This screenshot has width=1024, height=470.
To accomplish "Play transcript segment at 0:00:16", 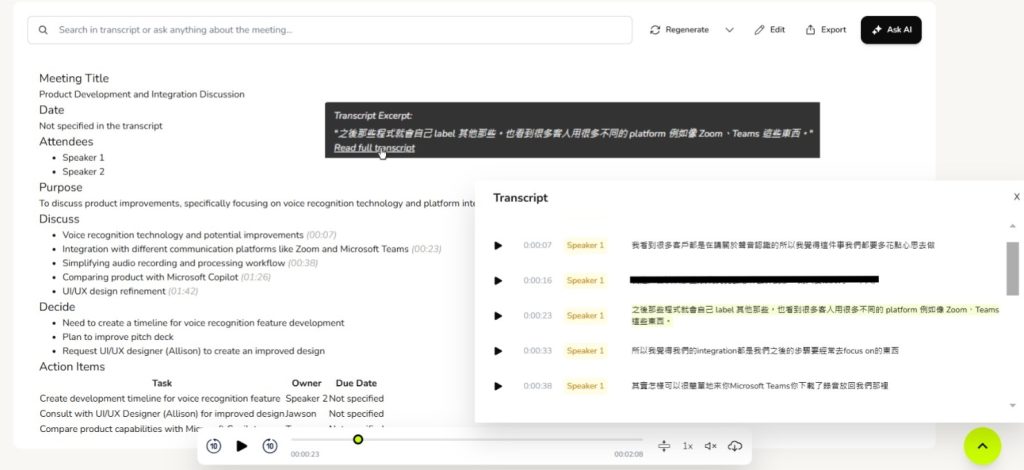I will point(498,281).
